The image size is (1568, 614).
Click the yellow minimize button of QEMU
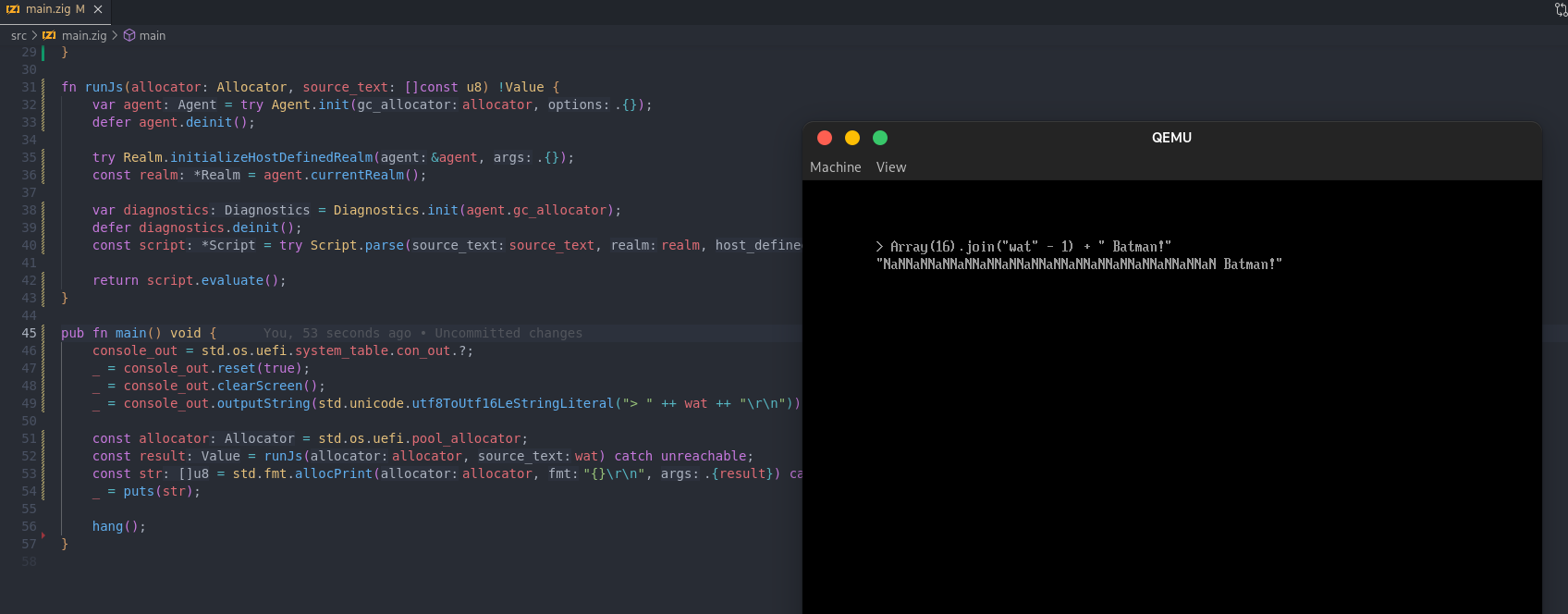(852, 138)
